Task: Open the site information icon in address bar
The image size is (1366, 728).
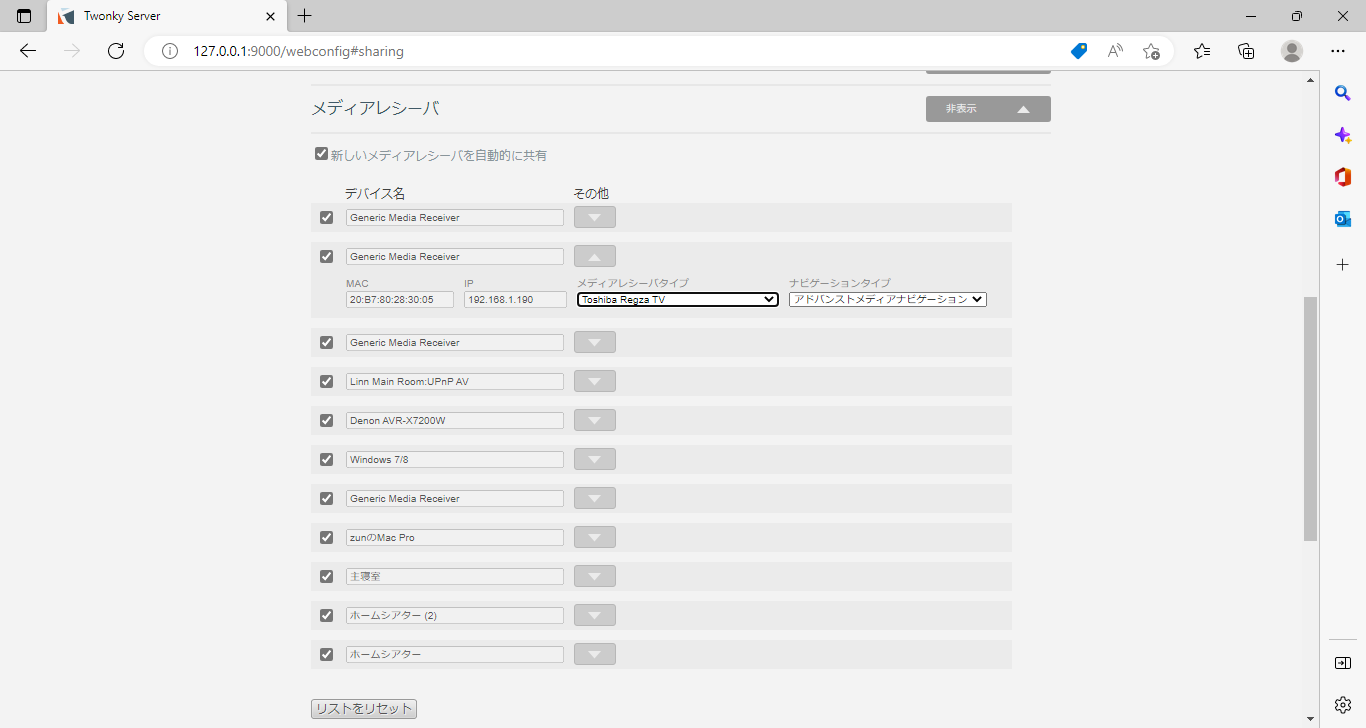Action: tap(170, 51)
